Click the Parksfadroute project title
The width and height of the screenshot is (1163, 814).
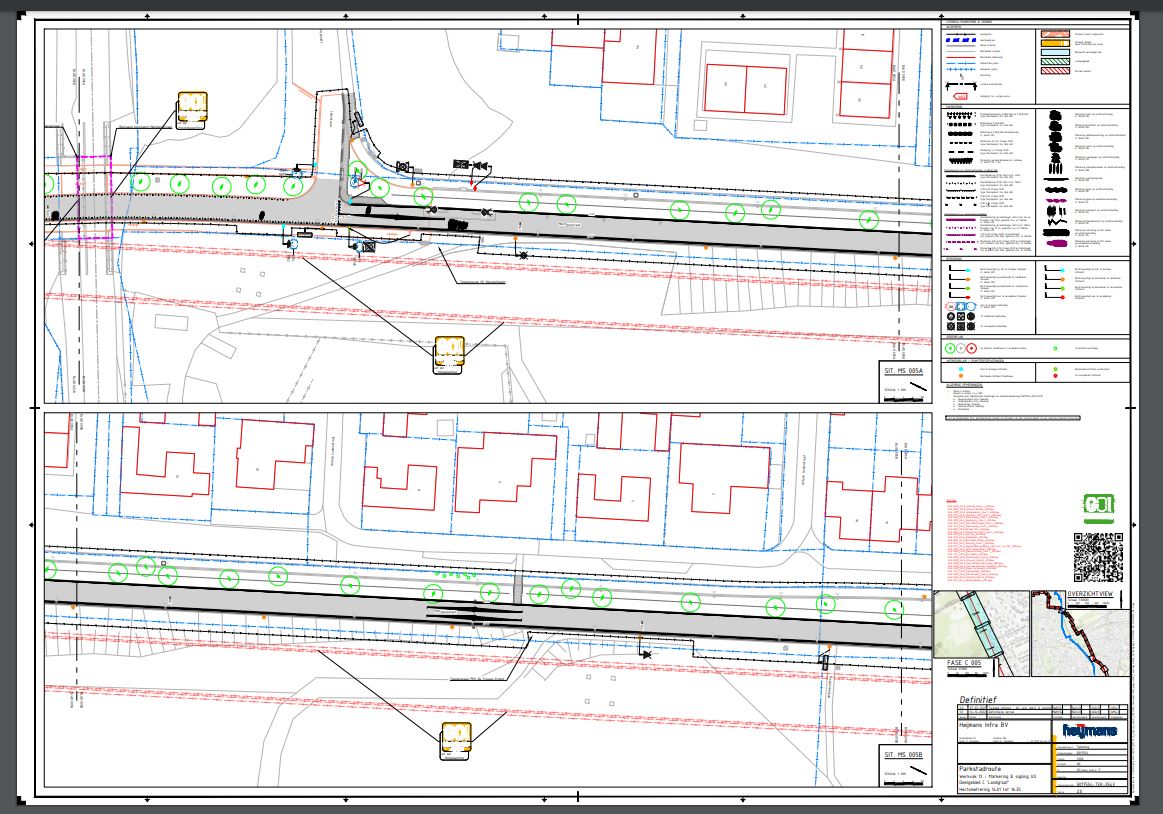click(976, 770)
